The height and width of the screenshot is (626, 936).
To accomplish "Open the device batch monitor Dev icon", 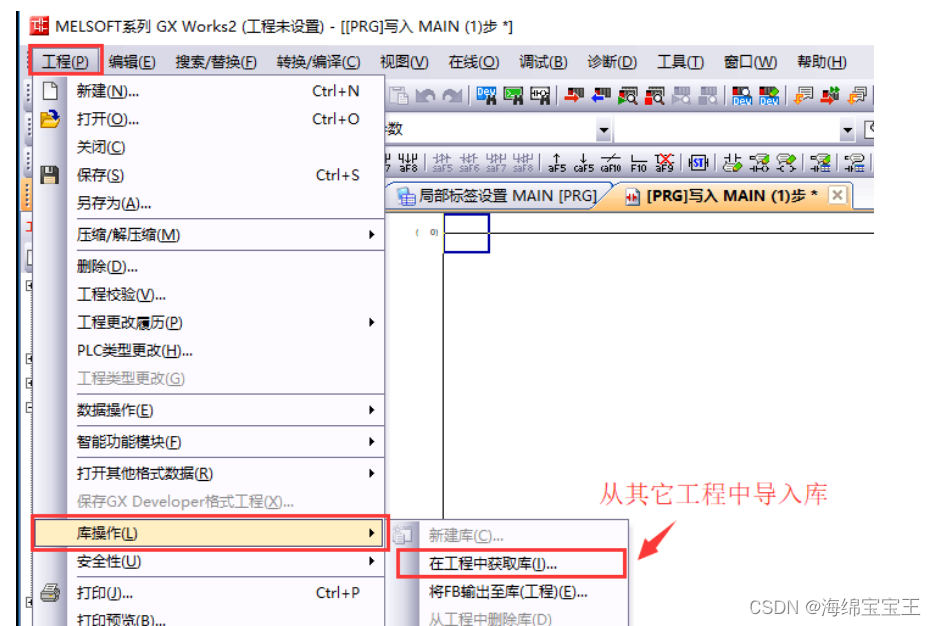I will click(742, 95).
